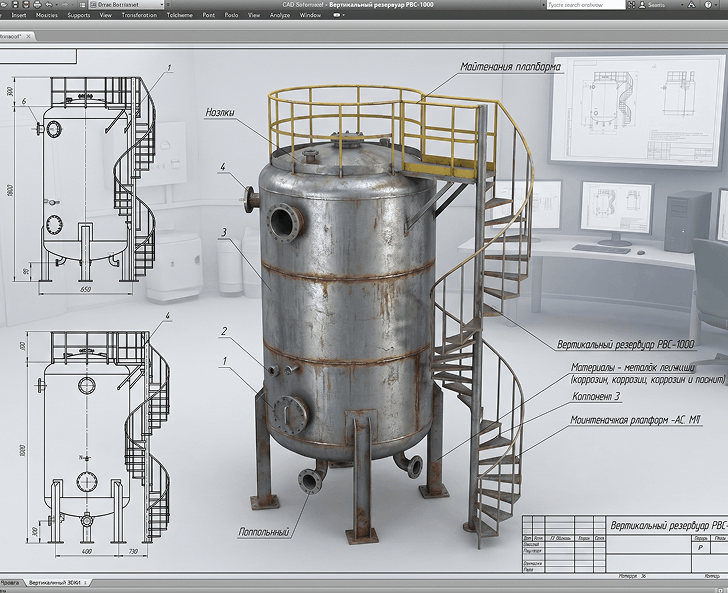Open the workspace combo box in title bar
This screenshot has height=593, width=728.
point(126,5)
